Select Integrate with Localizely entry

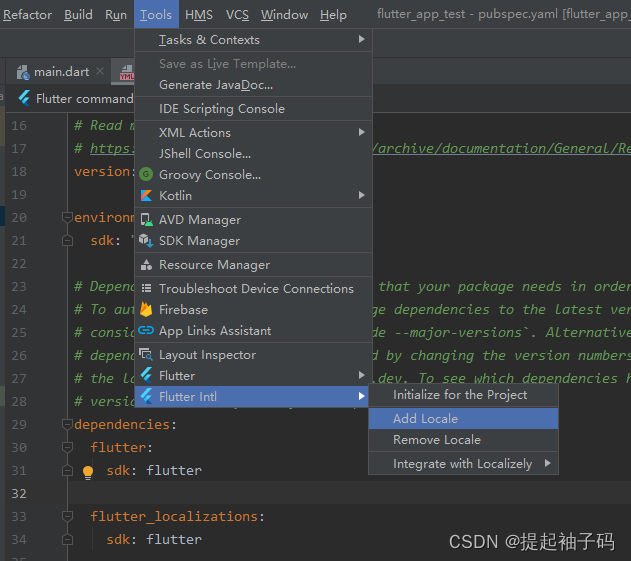coord(463,464)
